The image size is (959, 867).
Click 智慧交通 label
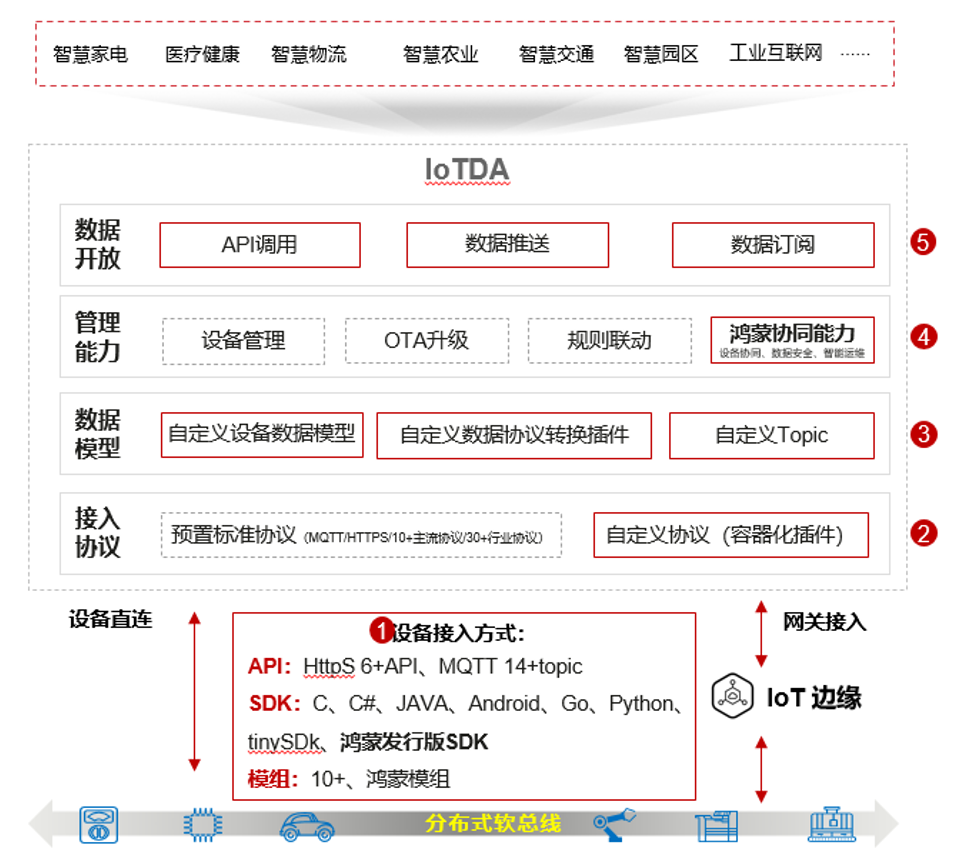click(x=557, y=54)
